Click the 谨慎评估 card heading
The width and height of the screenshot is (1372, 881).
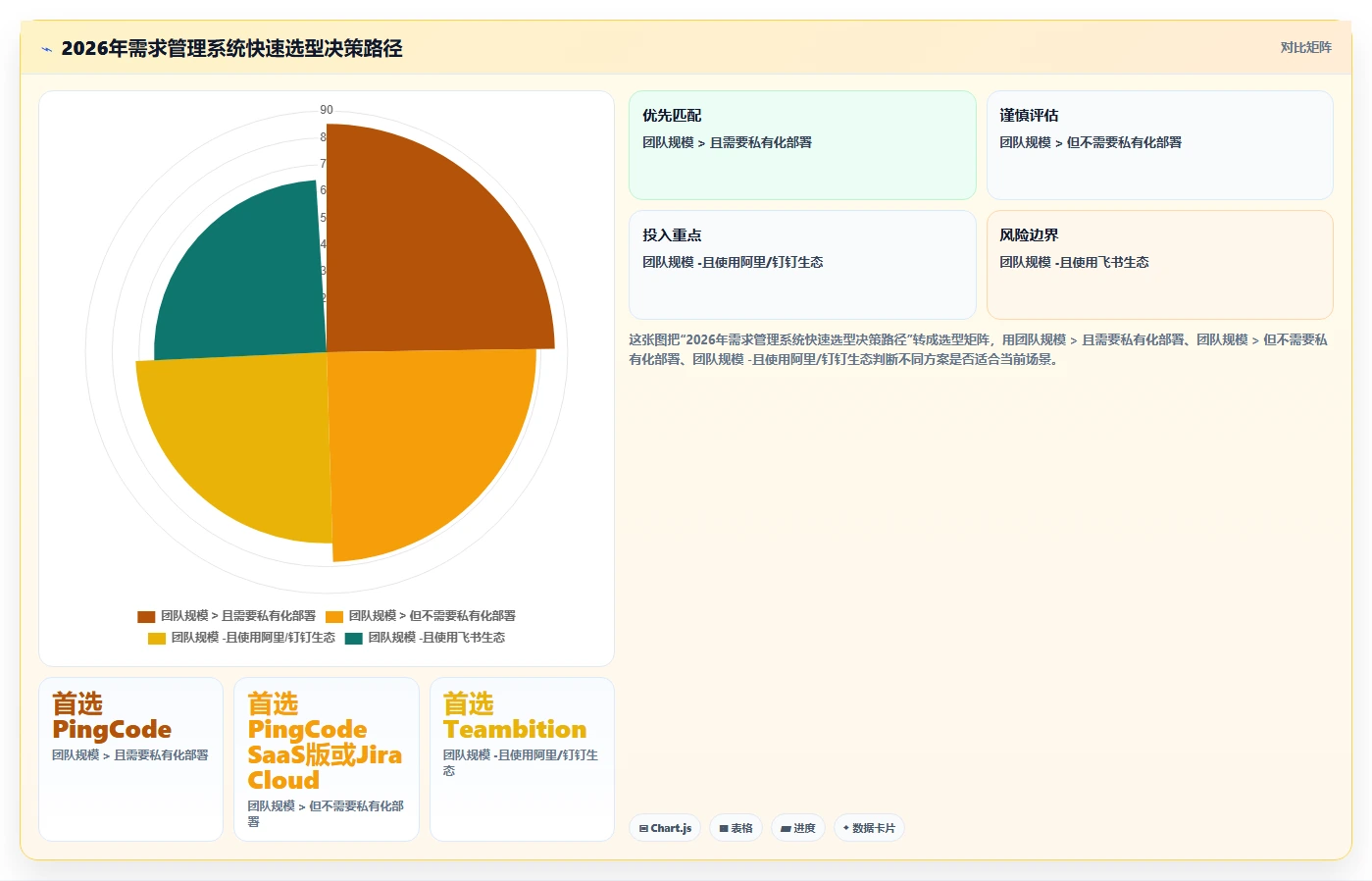coord(1029,116)
